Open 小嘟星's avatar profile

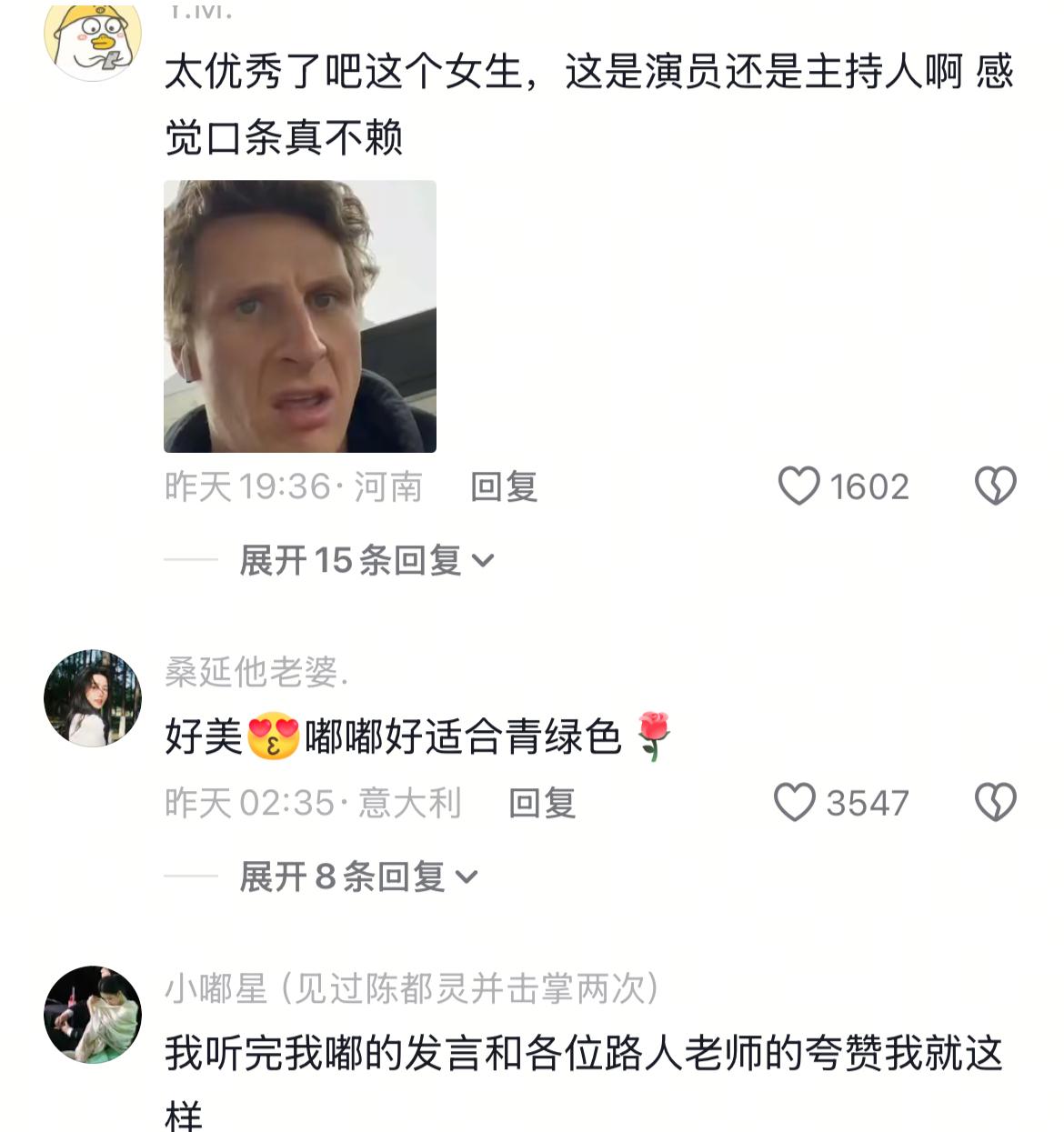(93, 1015)
